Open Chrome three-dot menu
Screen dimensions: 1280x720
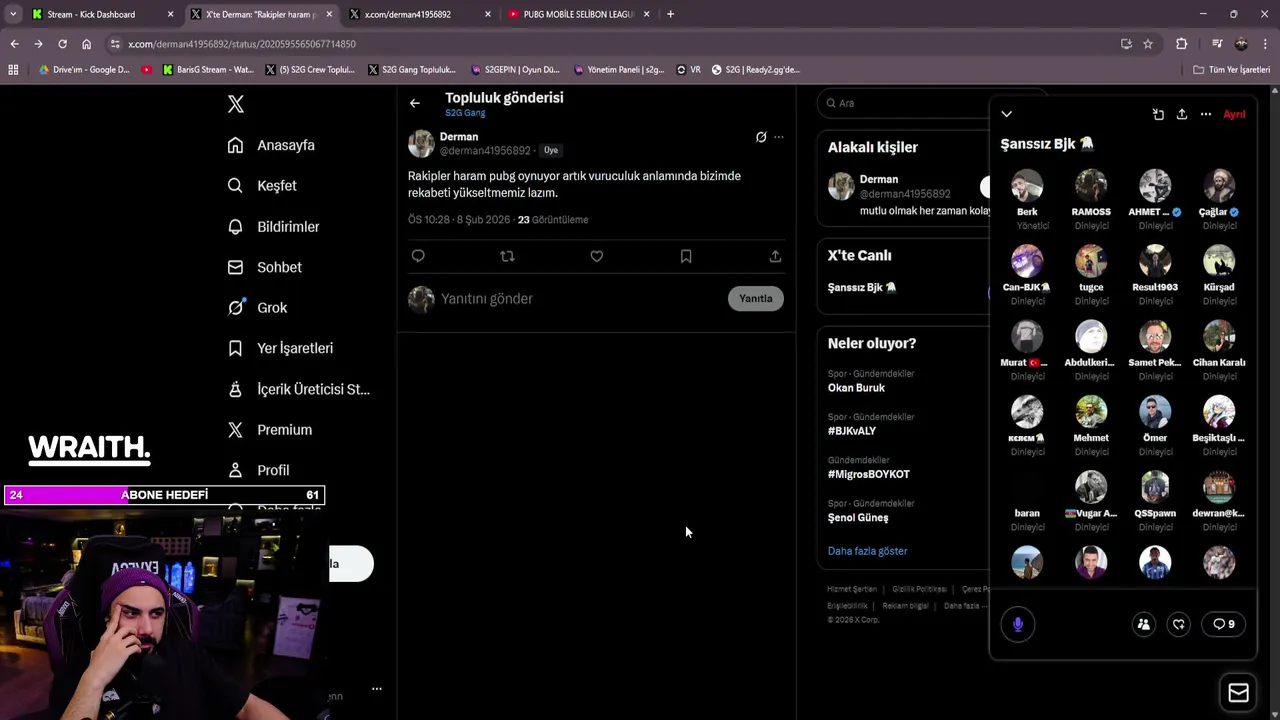(1266, 44)
